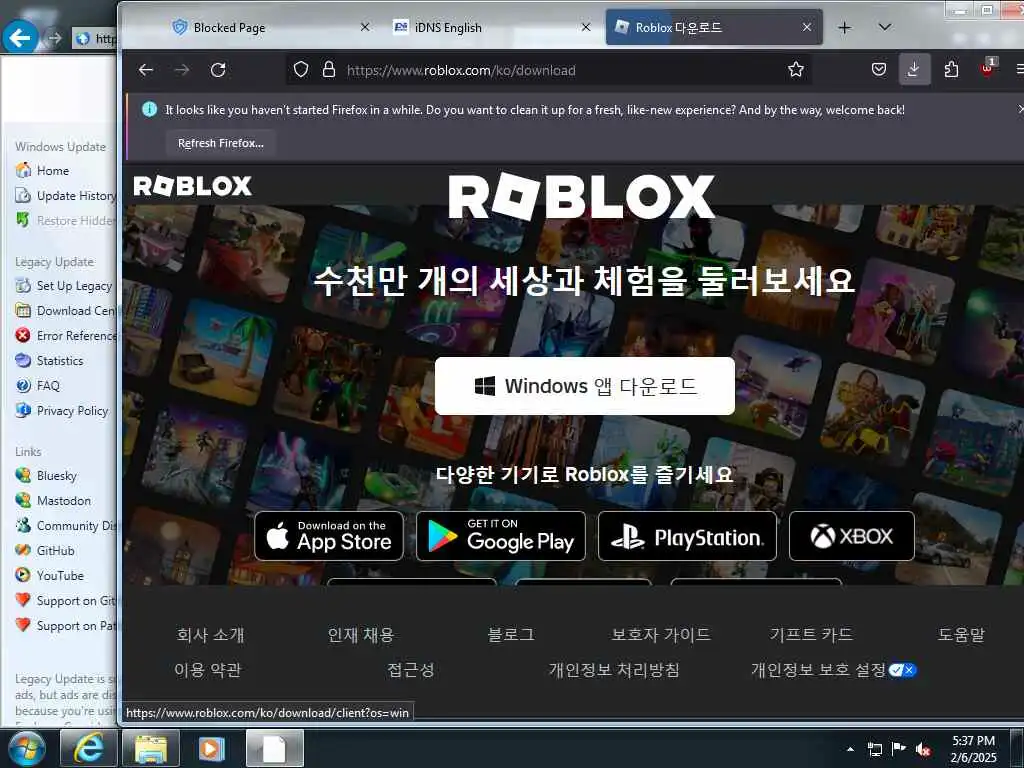
Task: Click the small Roblox logo at top left
Action: point(192,186)
